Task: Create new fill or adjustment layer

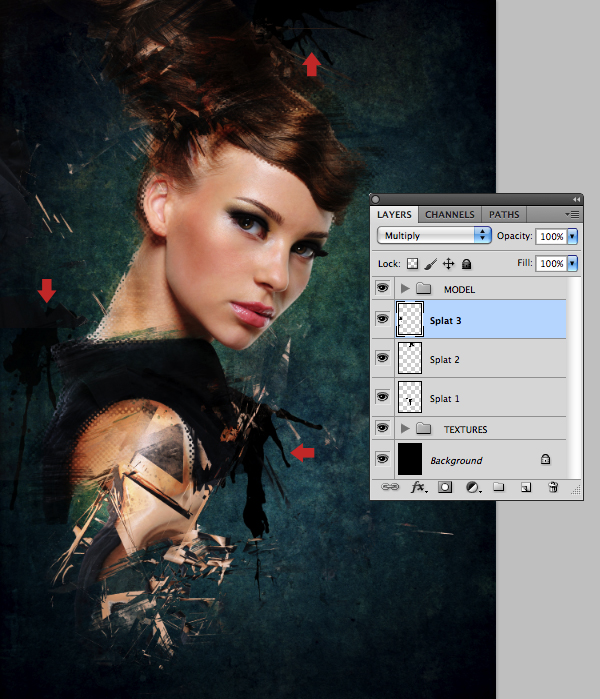Action: tap(473, 487)
